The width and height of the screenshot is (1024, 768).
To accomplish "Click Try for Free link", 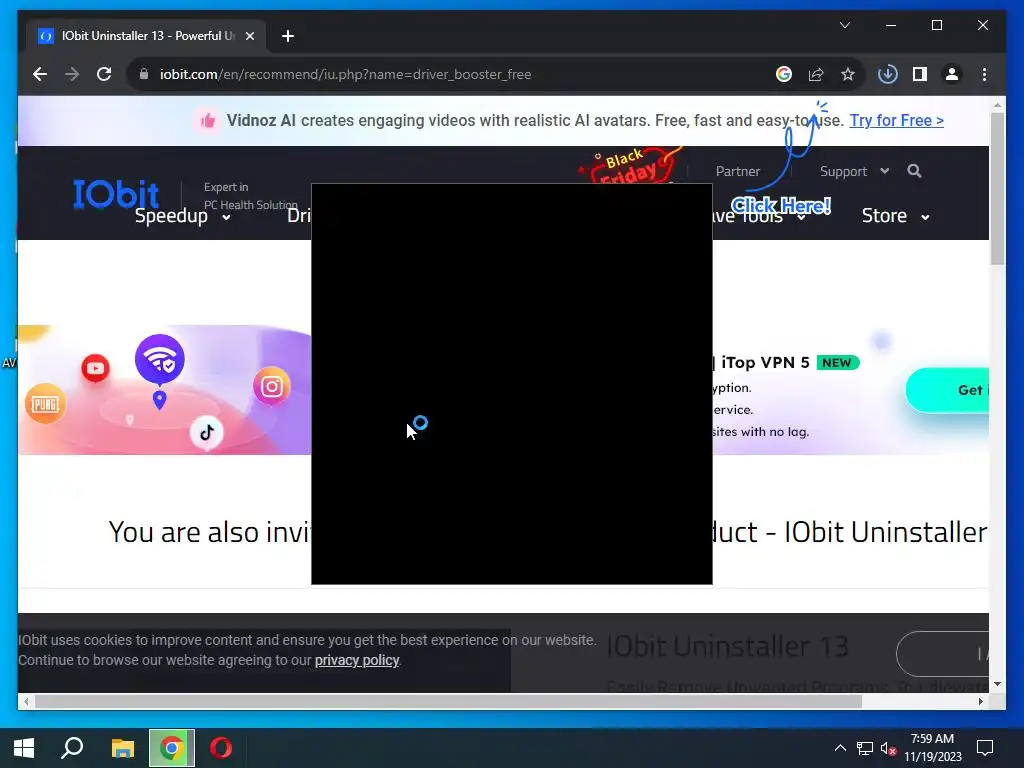I will tap(896, 120).
